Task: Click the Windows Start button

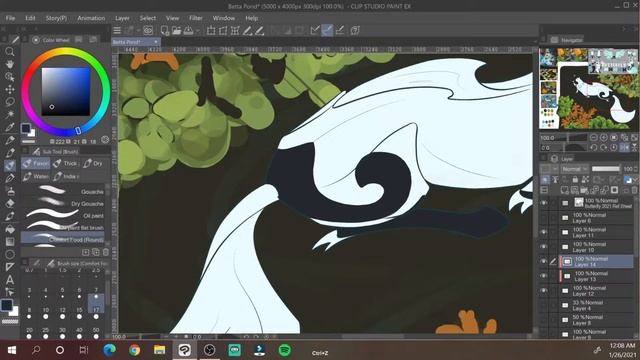Action: pyautogui.click(x=11, y=350)
